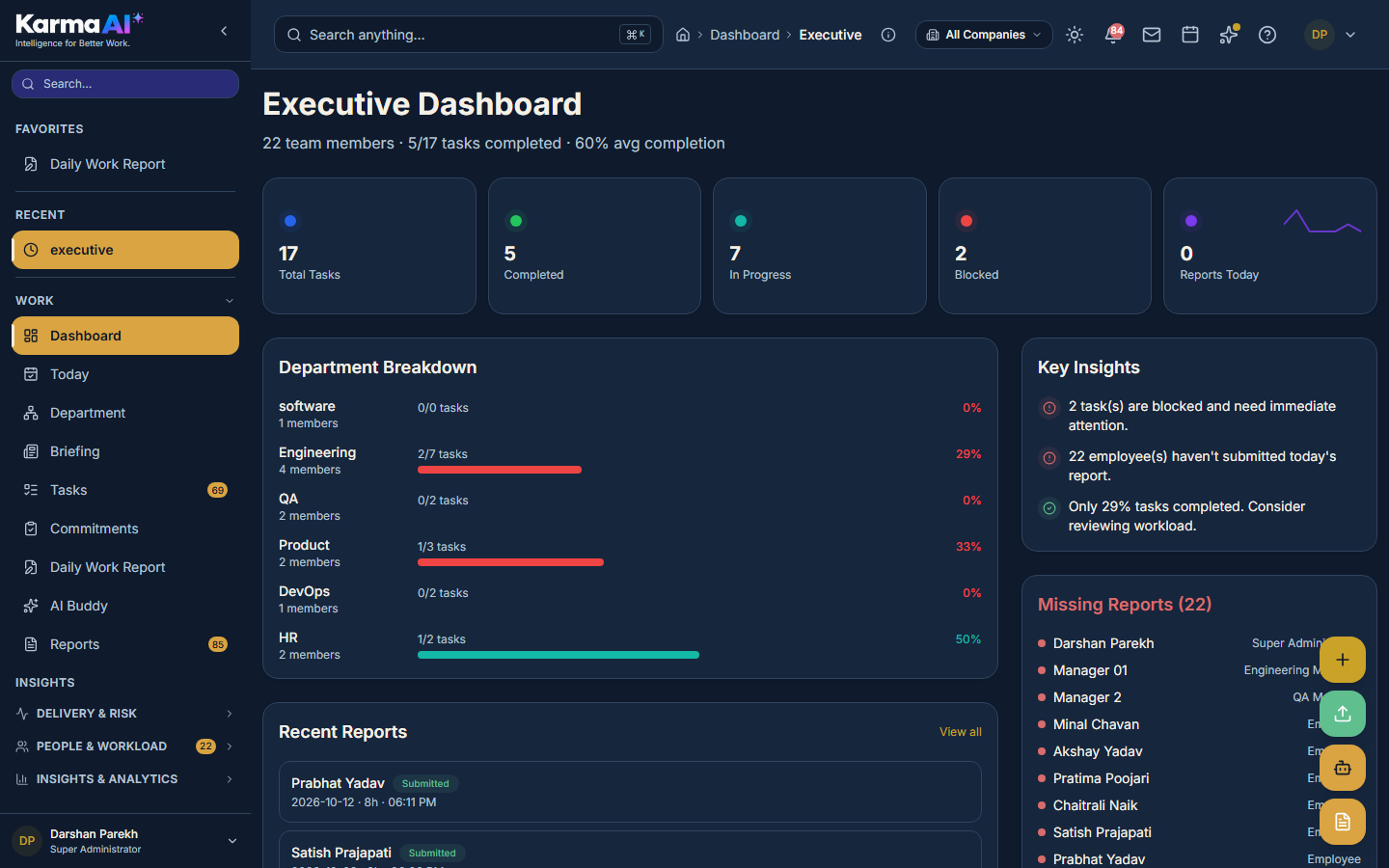Collapse the sidebar with the chevron arrow
1389x868 pixels.
tap(224, 31)
